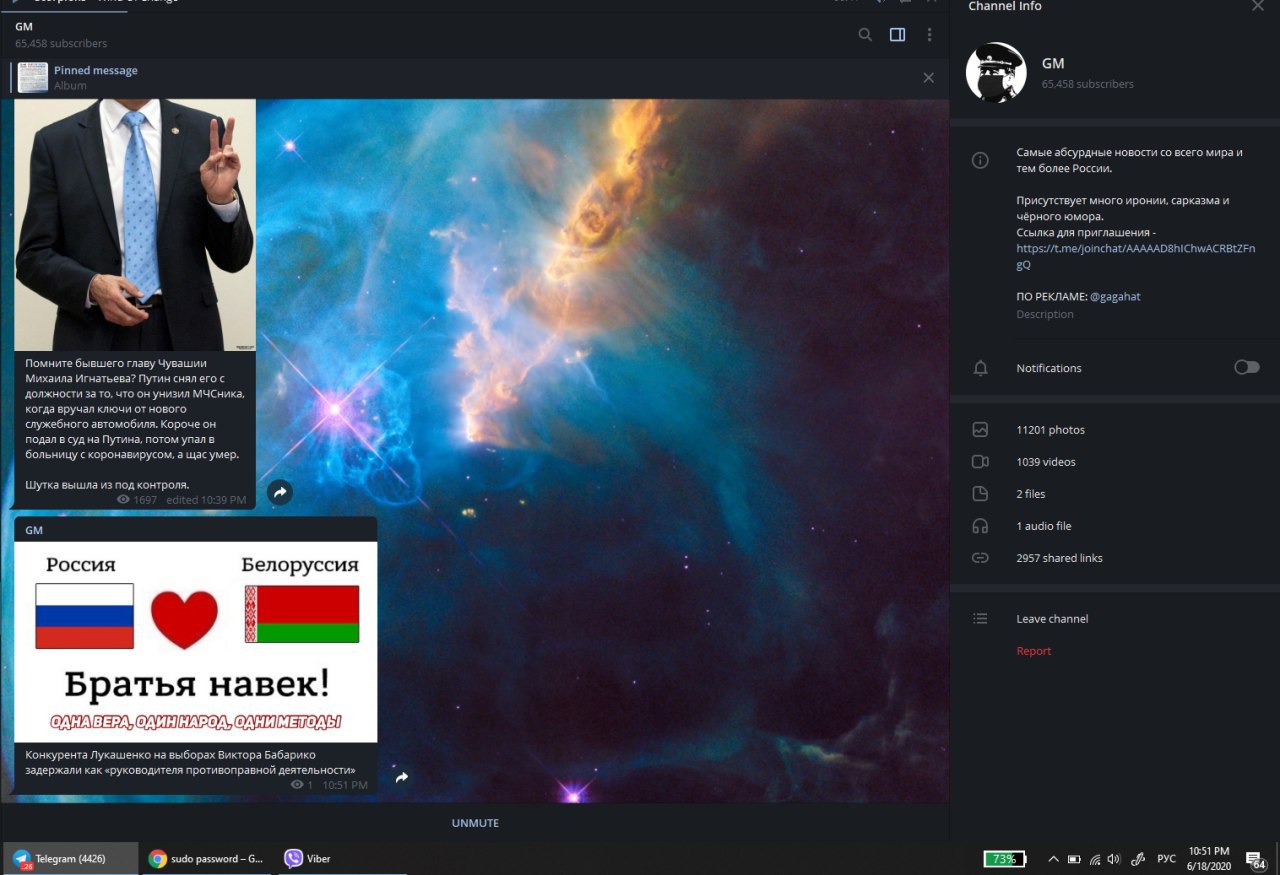Click the GM sender name on Братья навек post

(34, 530)
